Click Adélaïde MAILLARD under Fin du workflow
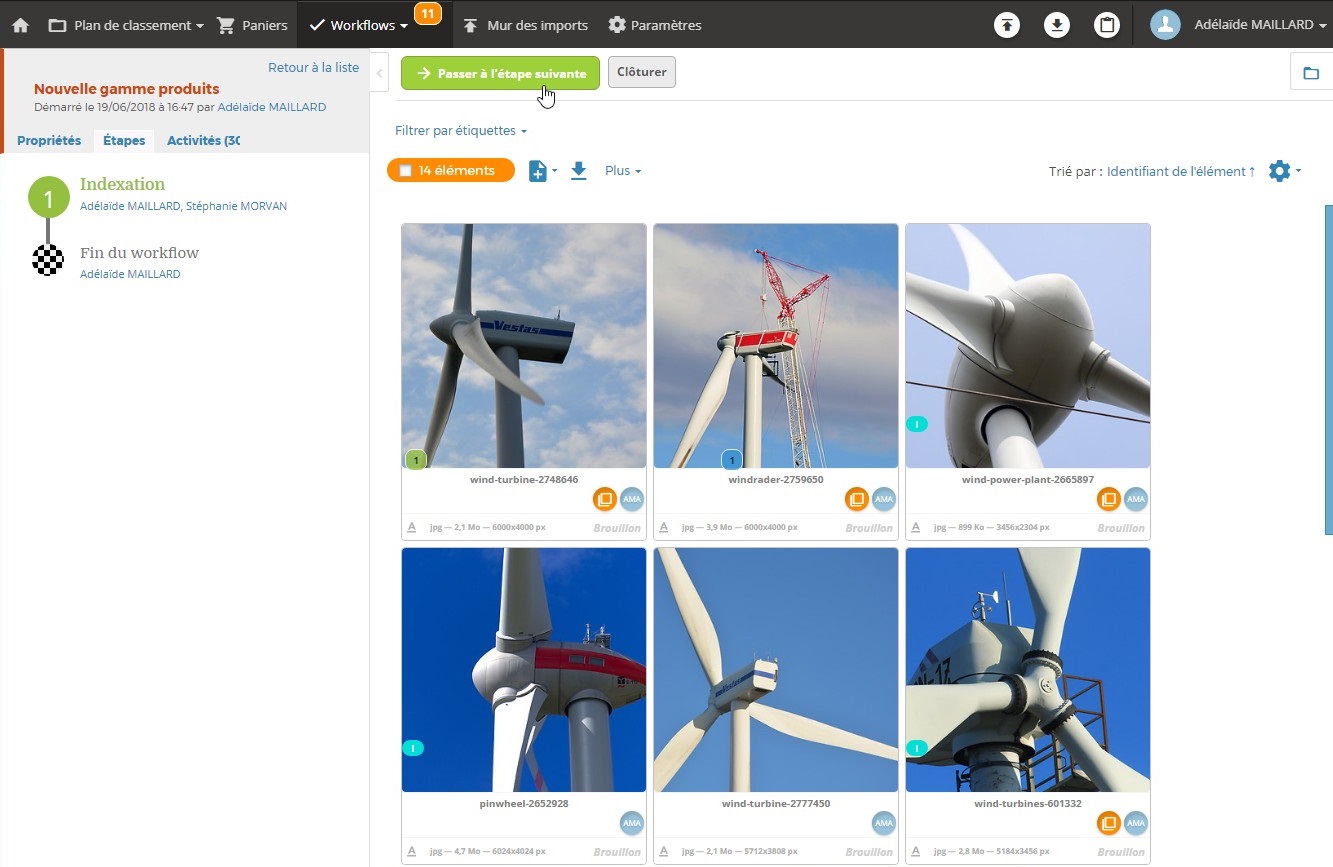The height and width of the screenshot is (867, 1333). click(x=130, y=274)
